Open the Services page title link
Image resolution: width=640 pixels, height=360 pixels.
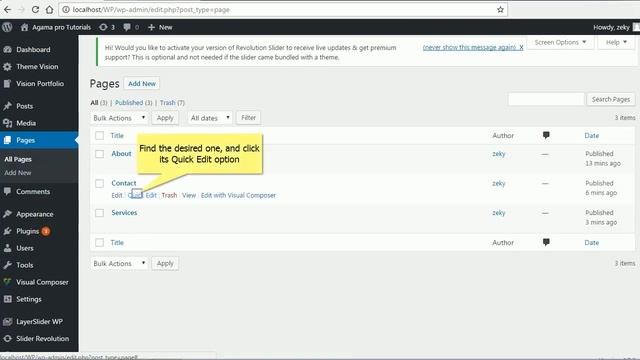point(124,213)
